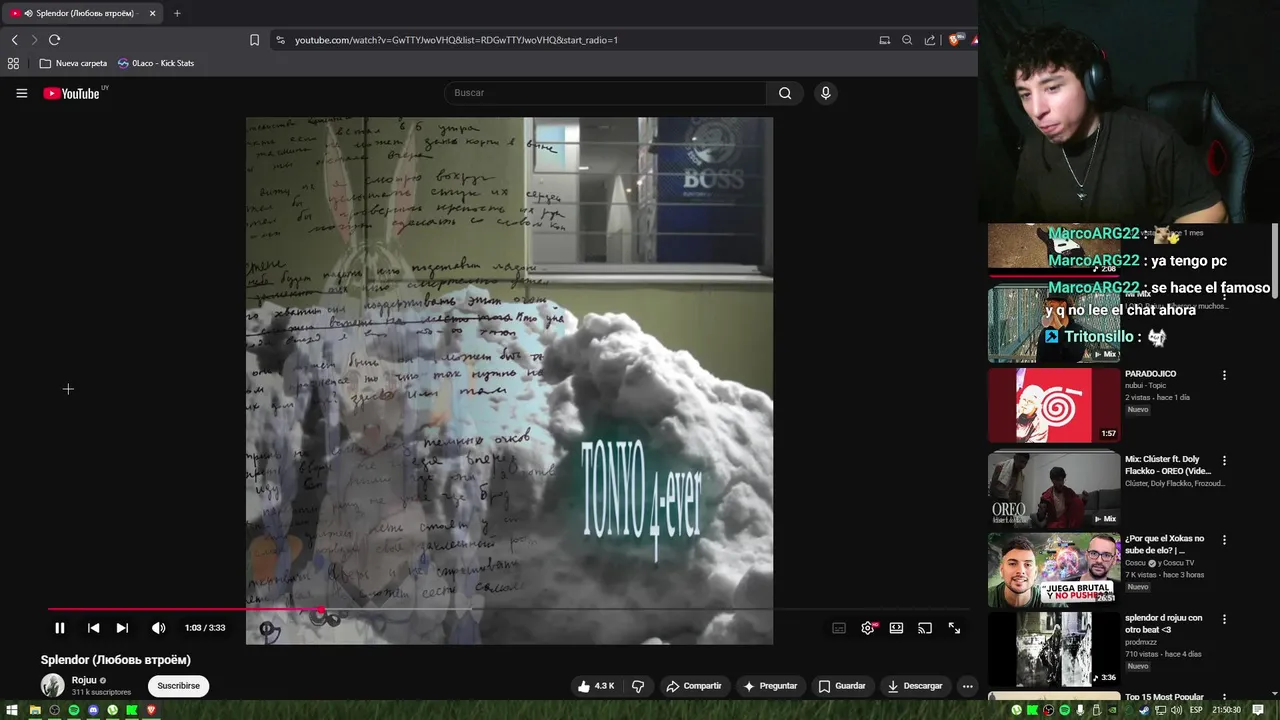Open a new browser tab
The width and height of the screenshot is (1280, 720).
click(177, 13)
